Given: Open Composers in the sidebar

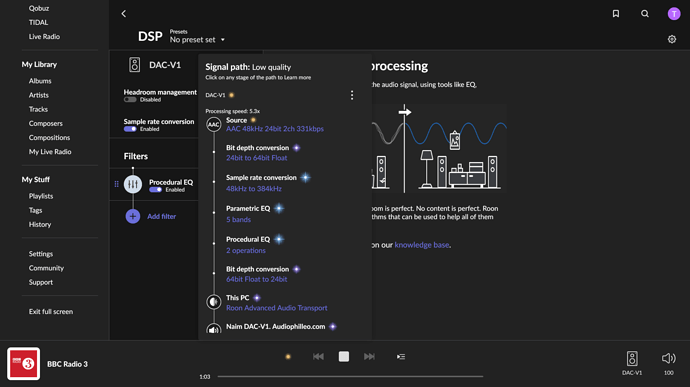Looking at the screenshot, I should (x=46, y=123).
